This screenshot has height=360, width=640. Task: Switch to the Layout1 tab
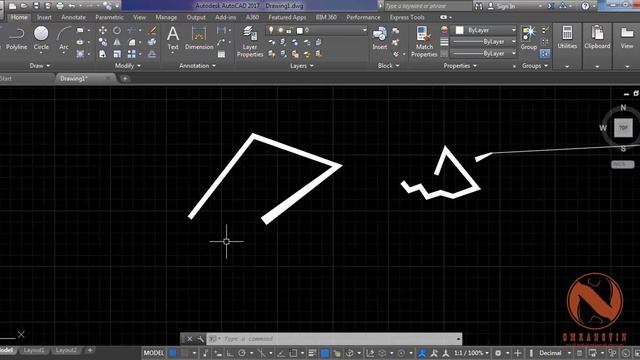click(x=33, y=350)
